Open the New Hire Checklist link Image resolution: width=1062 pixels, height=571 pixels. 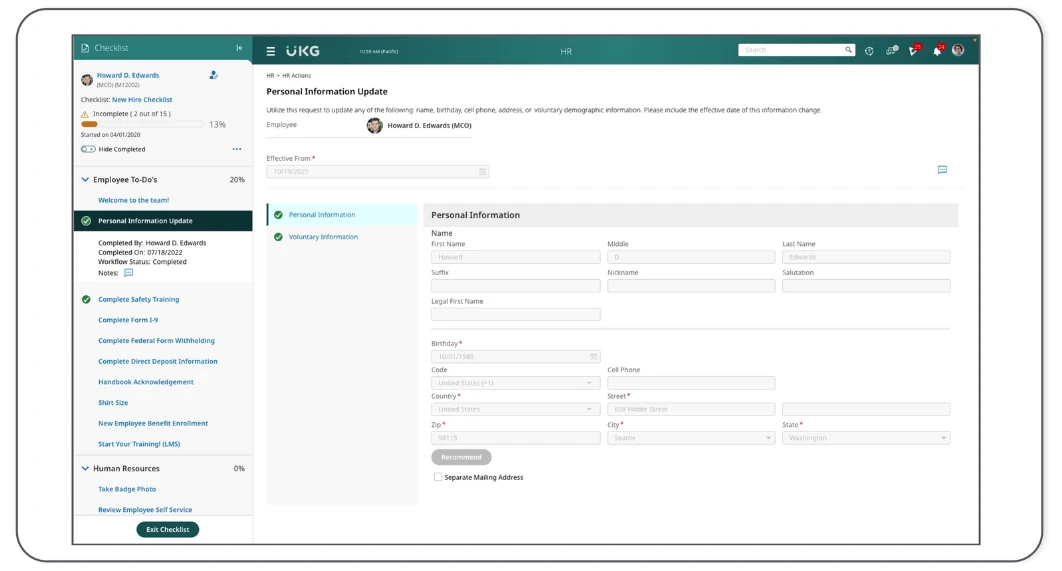[x=142, y=100]
